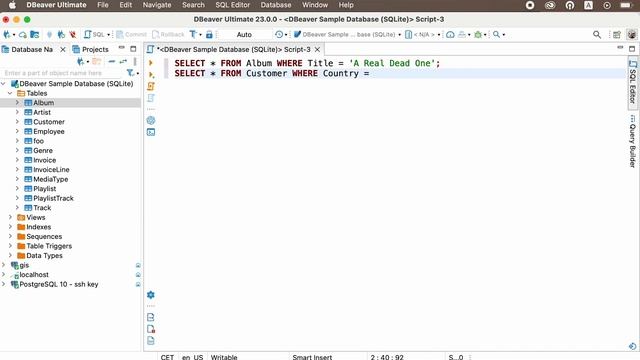Image resolution: width=640 pixels, height=360 pixels.
Task: Click Execute statement in new tab icon
Action: click(x=151, y=75)
